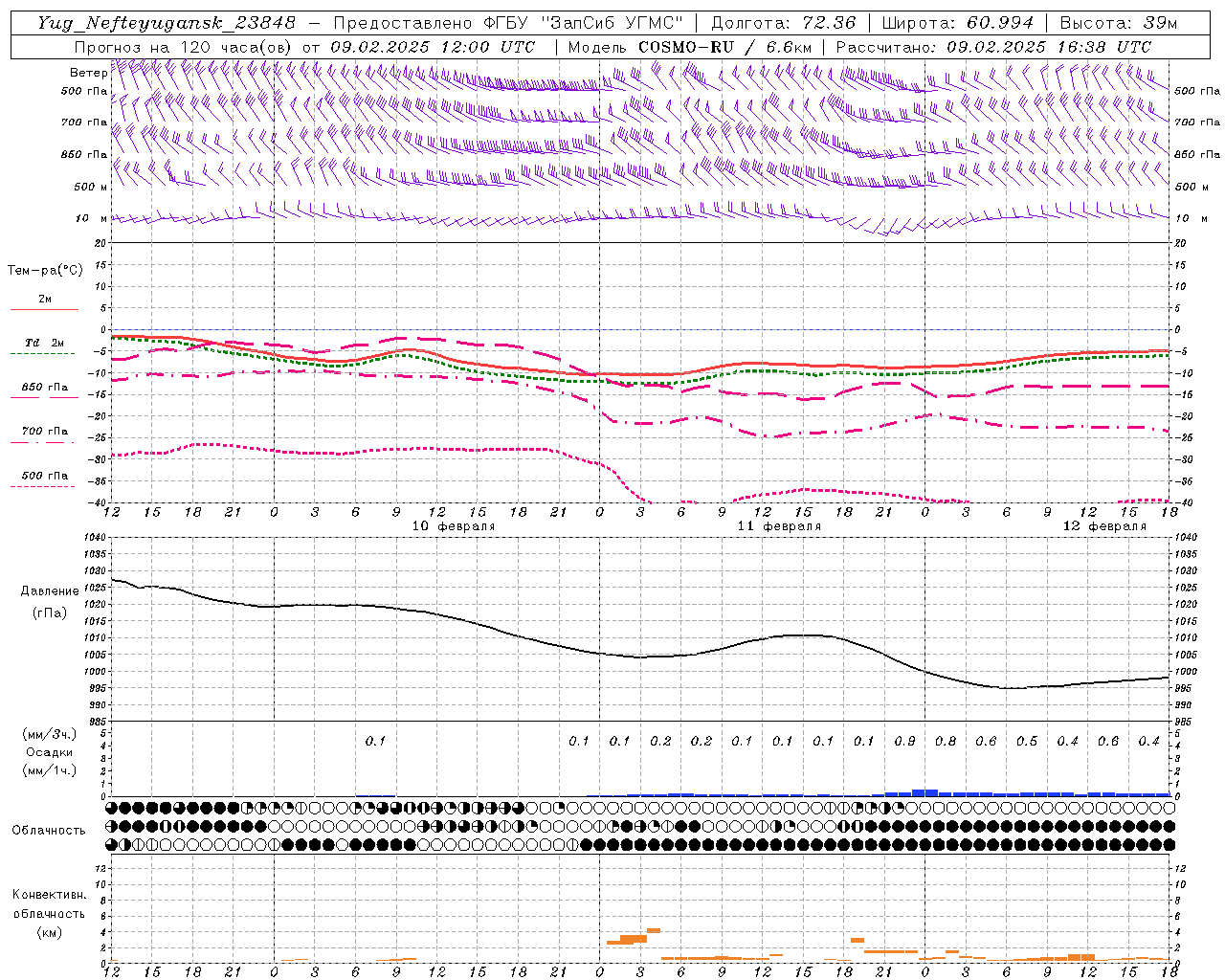Click the Широта: 60.994 header value

pos(957,23)
